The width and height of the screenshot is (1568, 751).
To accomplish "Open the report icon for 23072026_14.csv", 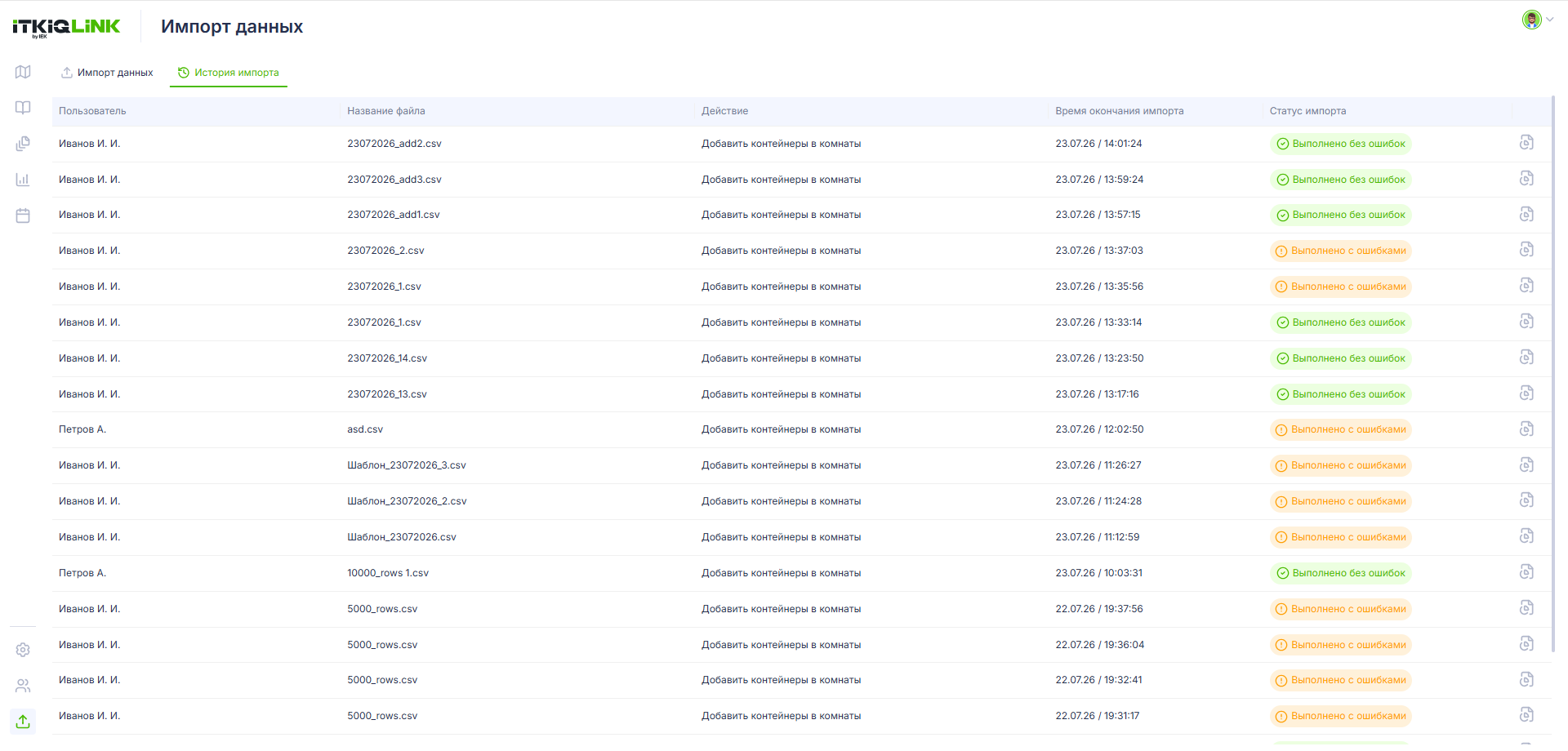I will (x=1526, y=358).
